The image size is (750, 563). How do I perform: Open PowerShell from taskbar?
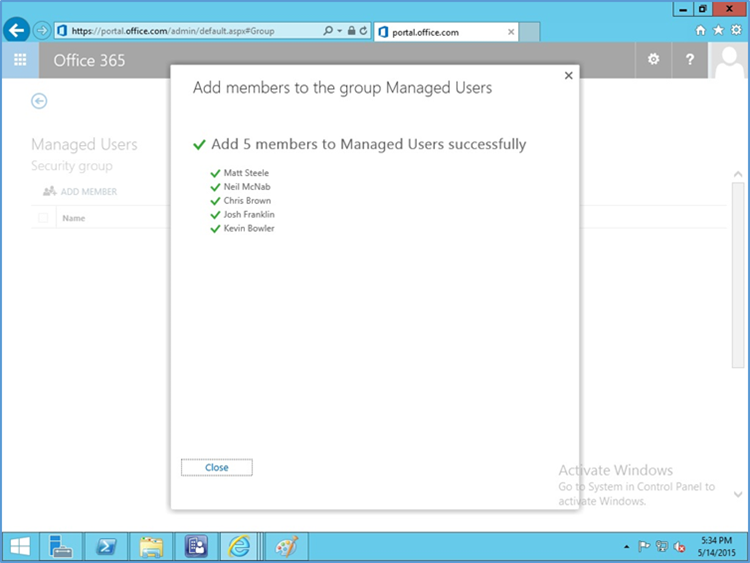106,546
